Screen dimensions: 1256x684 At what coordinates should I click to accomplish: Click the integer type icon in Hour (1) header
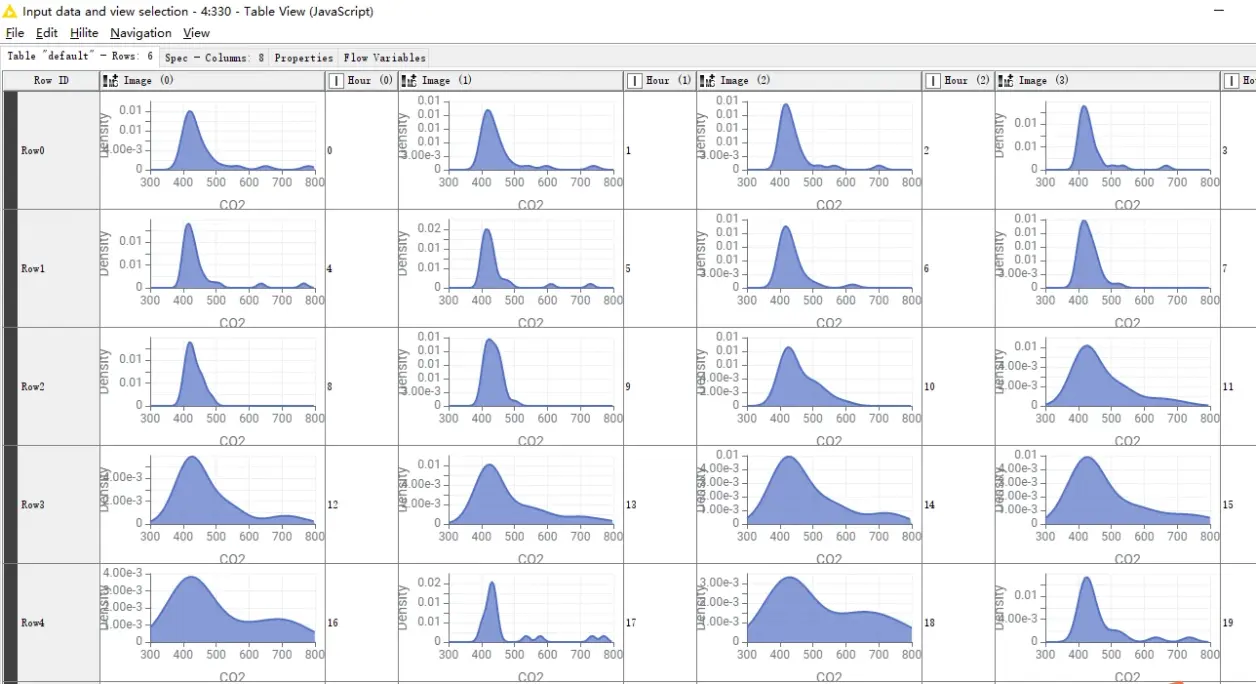(634, 80)
